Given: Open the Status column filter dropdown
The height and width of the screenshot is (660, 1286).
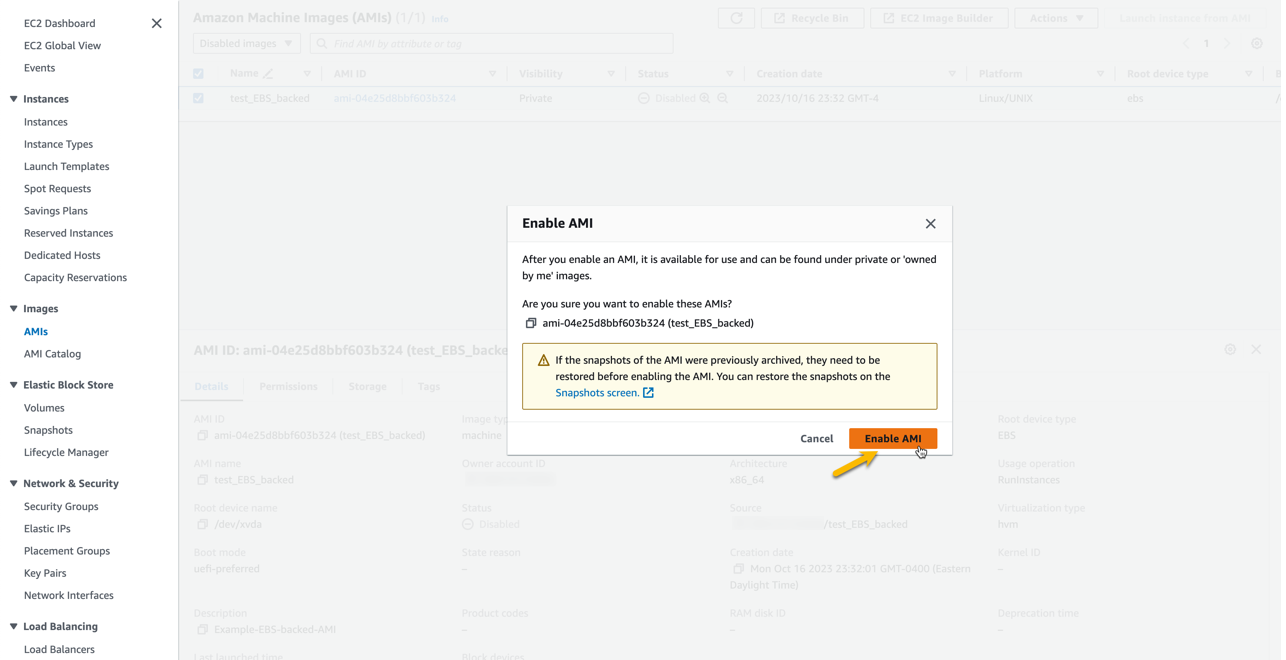Looking at the screenshot, I should (729, 72).
